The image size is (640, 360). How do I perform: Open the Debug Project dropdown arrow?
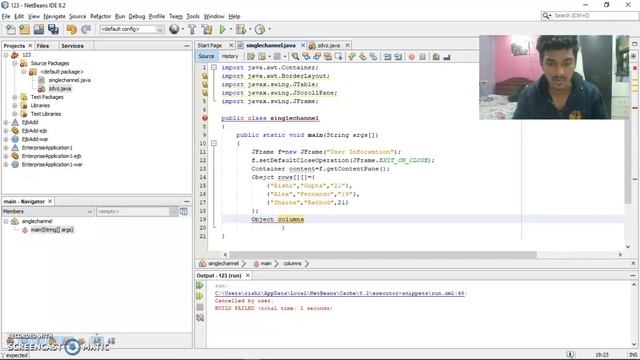point(250,29)
